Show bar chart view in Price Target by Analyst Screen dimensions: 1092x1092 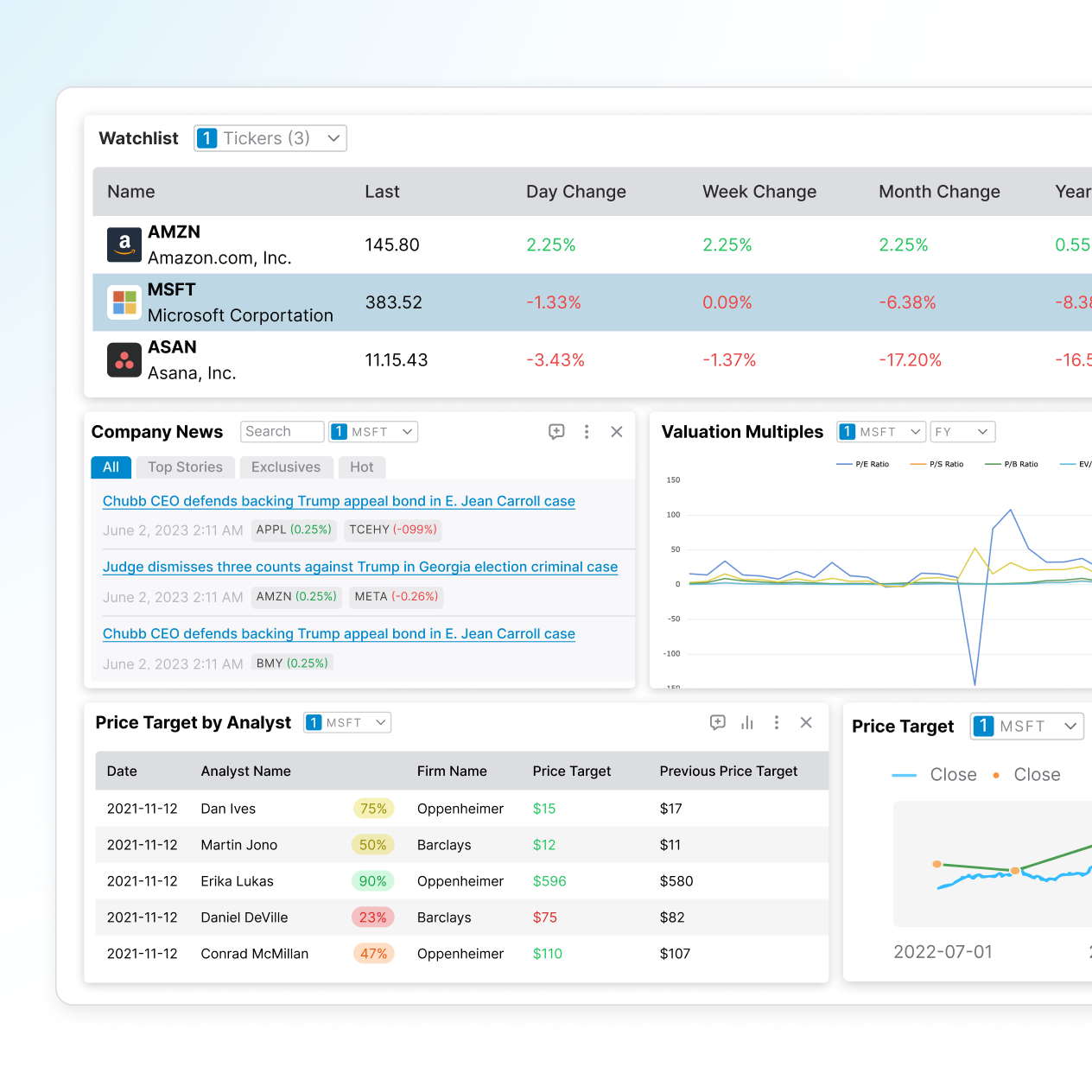pos(747,722)
